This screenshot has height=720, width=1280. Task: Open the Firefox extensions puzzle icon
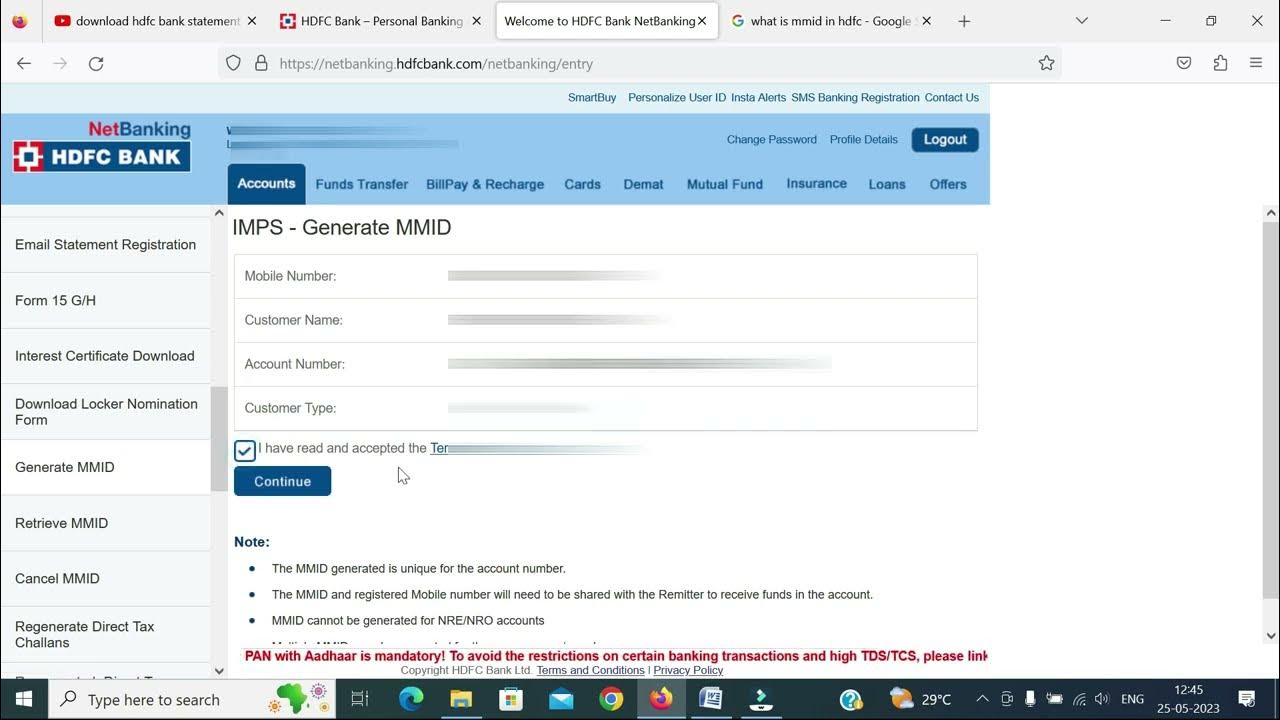click(x=1220, y=63)
